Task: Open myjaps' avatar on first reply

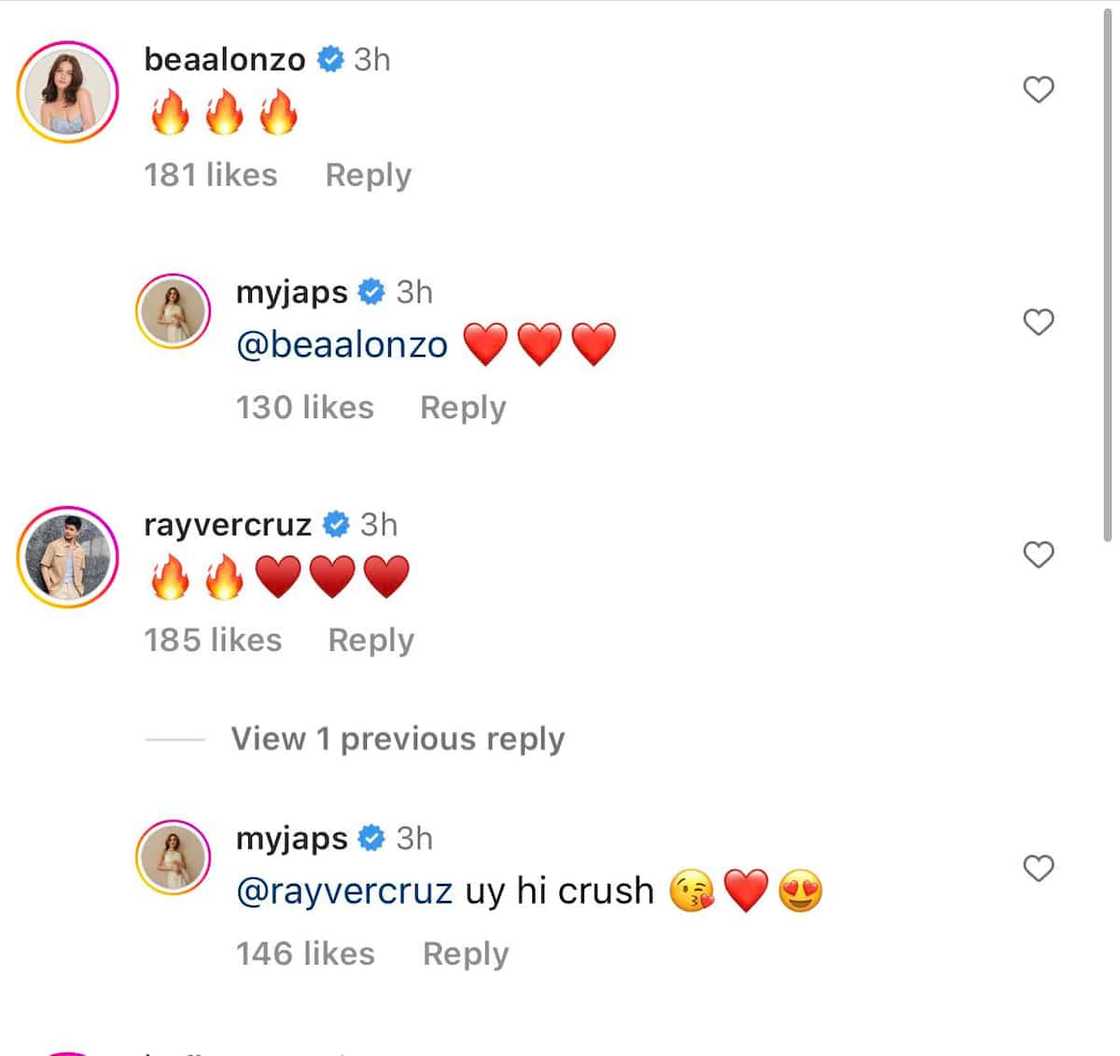Action: 173,311
